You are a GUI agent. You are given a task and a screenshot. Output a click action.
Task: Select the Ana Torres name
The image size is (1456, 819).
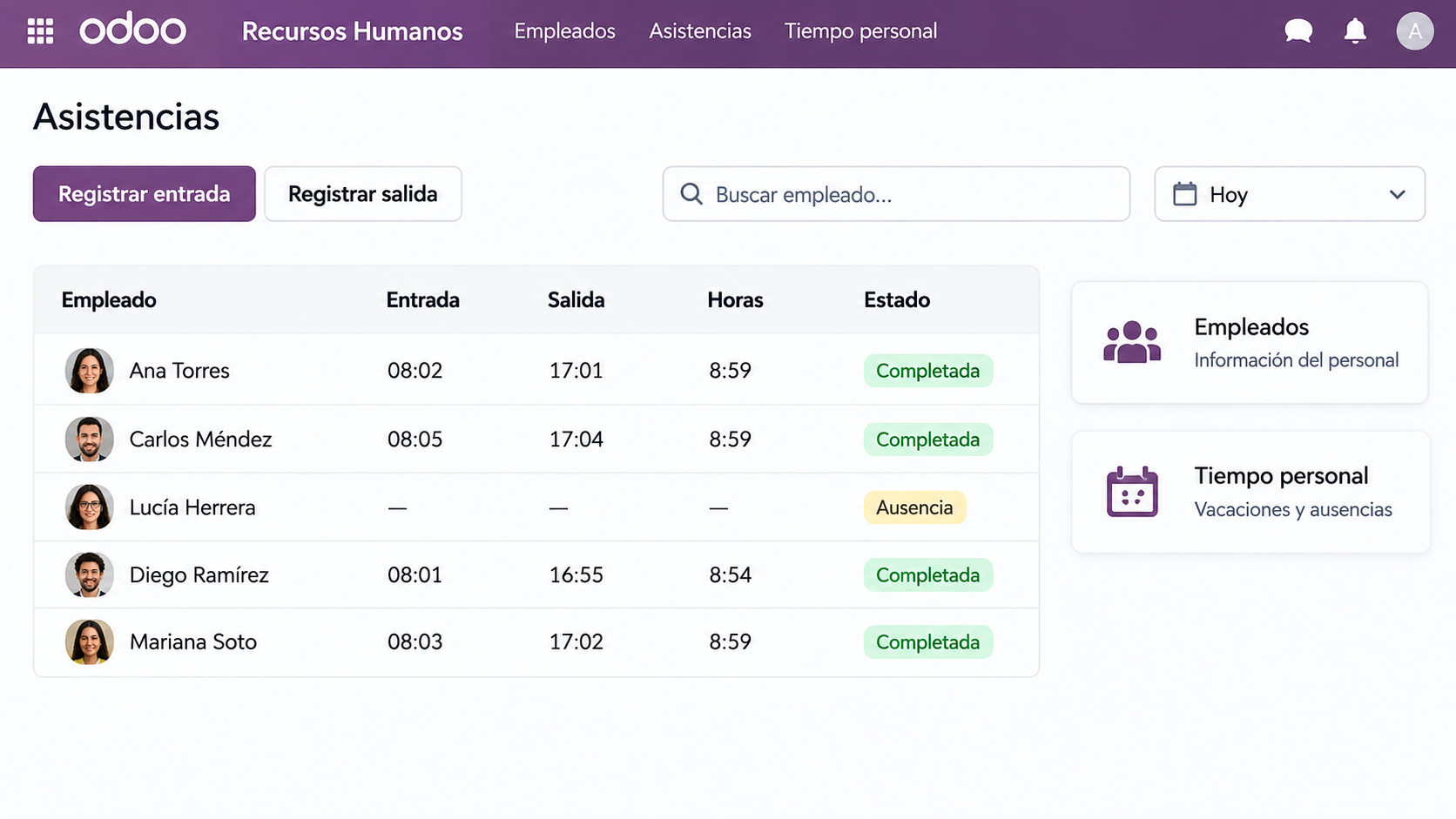tap(179, 371)
